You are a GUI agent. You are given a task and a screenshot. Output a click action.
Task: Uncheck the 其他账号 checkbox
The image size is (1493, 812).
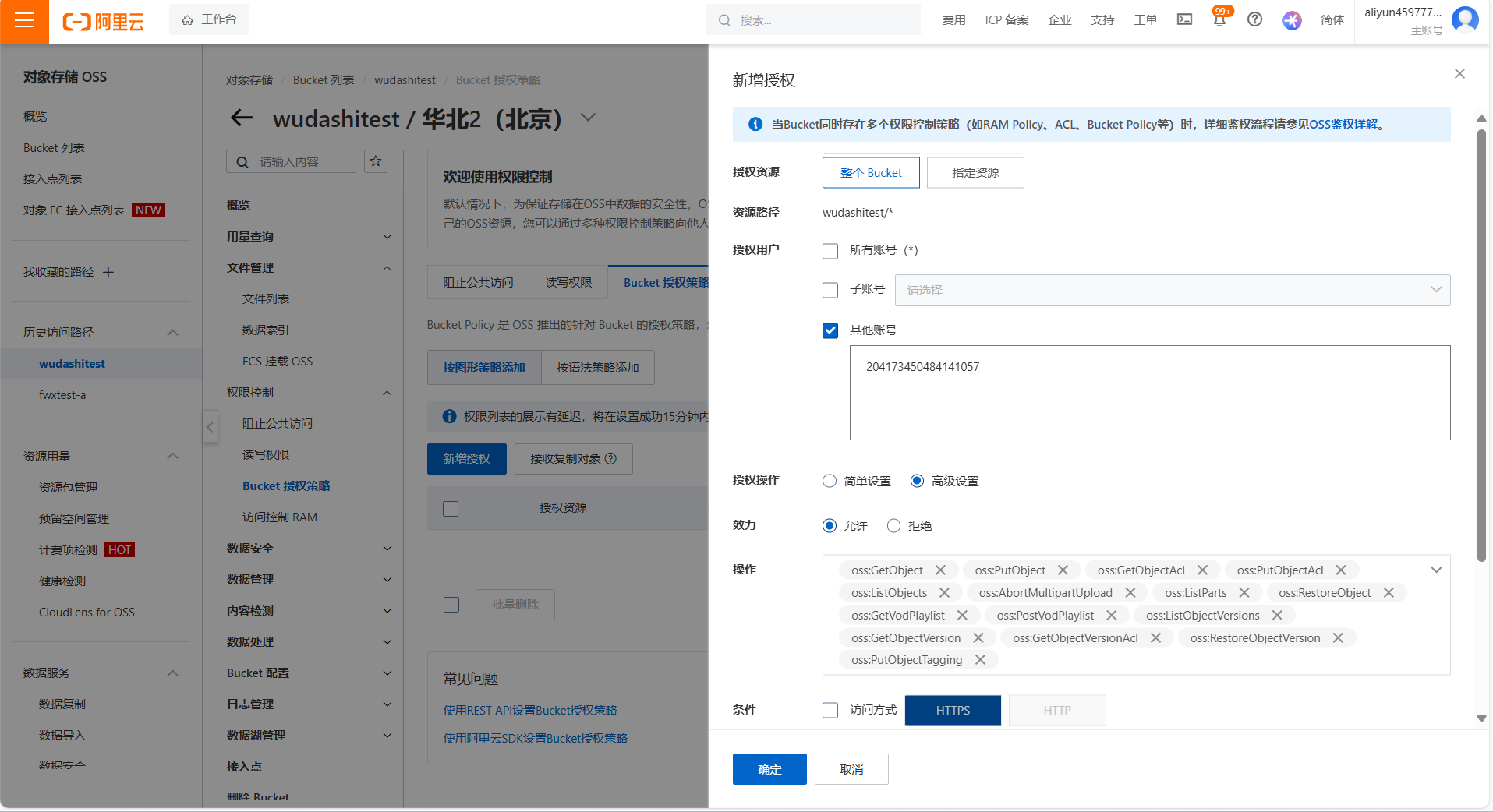[x=830, y=330]
